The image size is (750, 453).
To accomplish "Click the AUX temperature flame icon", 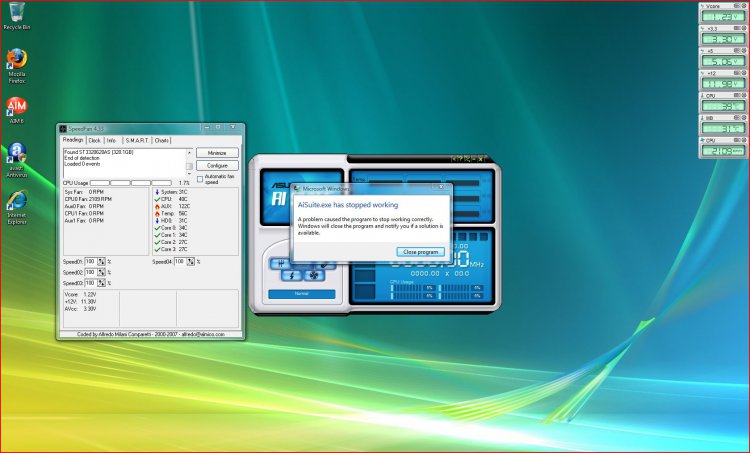I will (157, 206).
